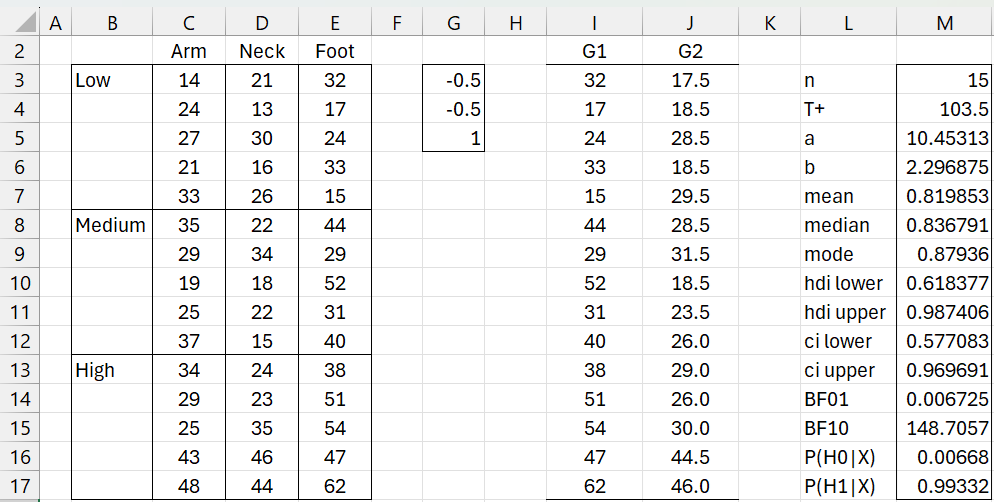Click the Foot heading cell
This screenshot has height=502, width=994.
tap(334, 51)
